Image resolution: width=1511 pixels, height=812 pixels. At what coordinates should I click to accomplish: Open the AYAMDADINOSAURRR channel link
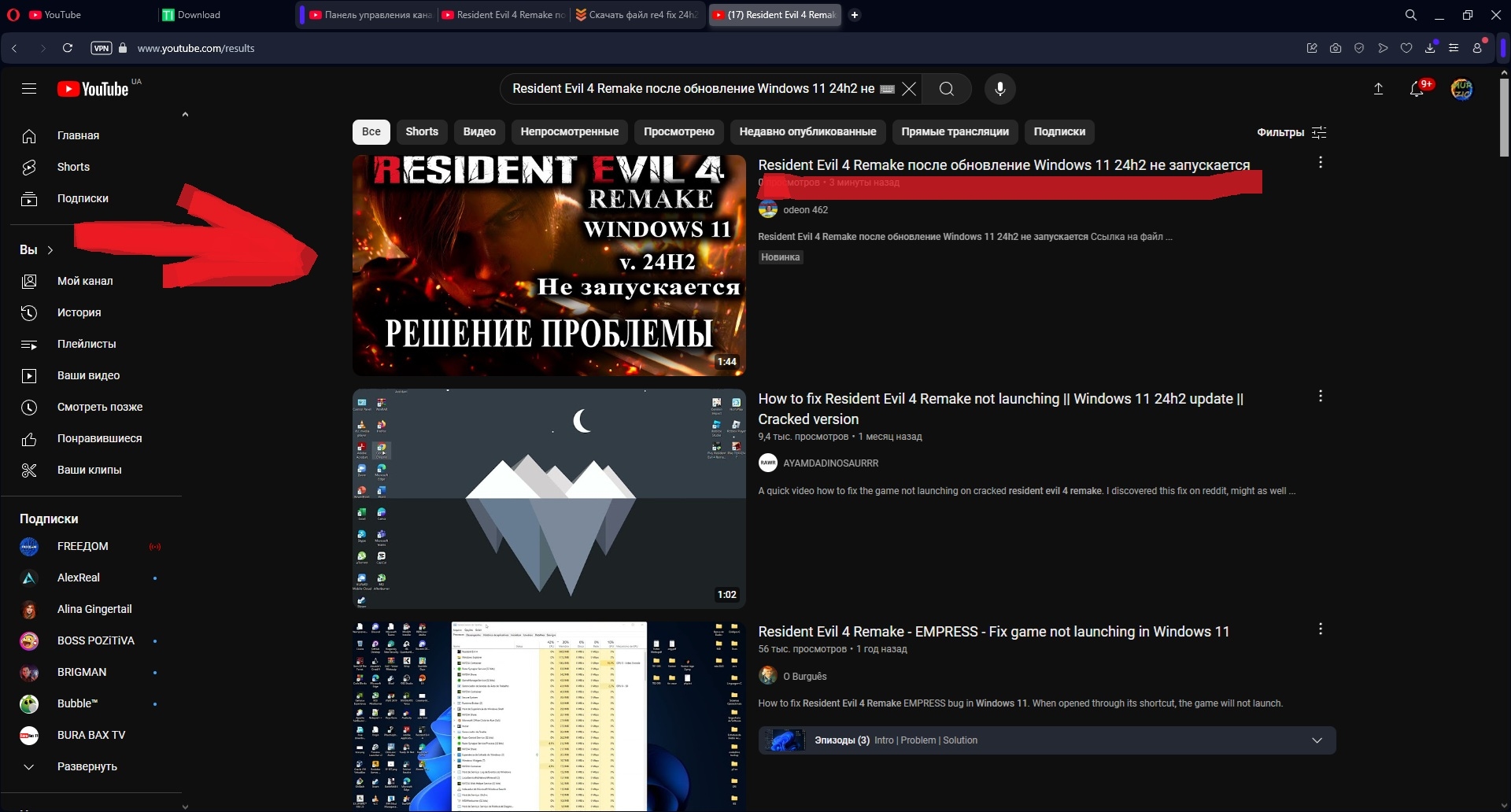point(830,463)
